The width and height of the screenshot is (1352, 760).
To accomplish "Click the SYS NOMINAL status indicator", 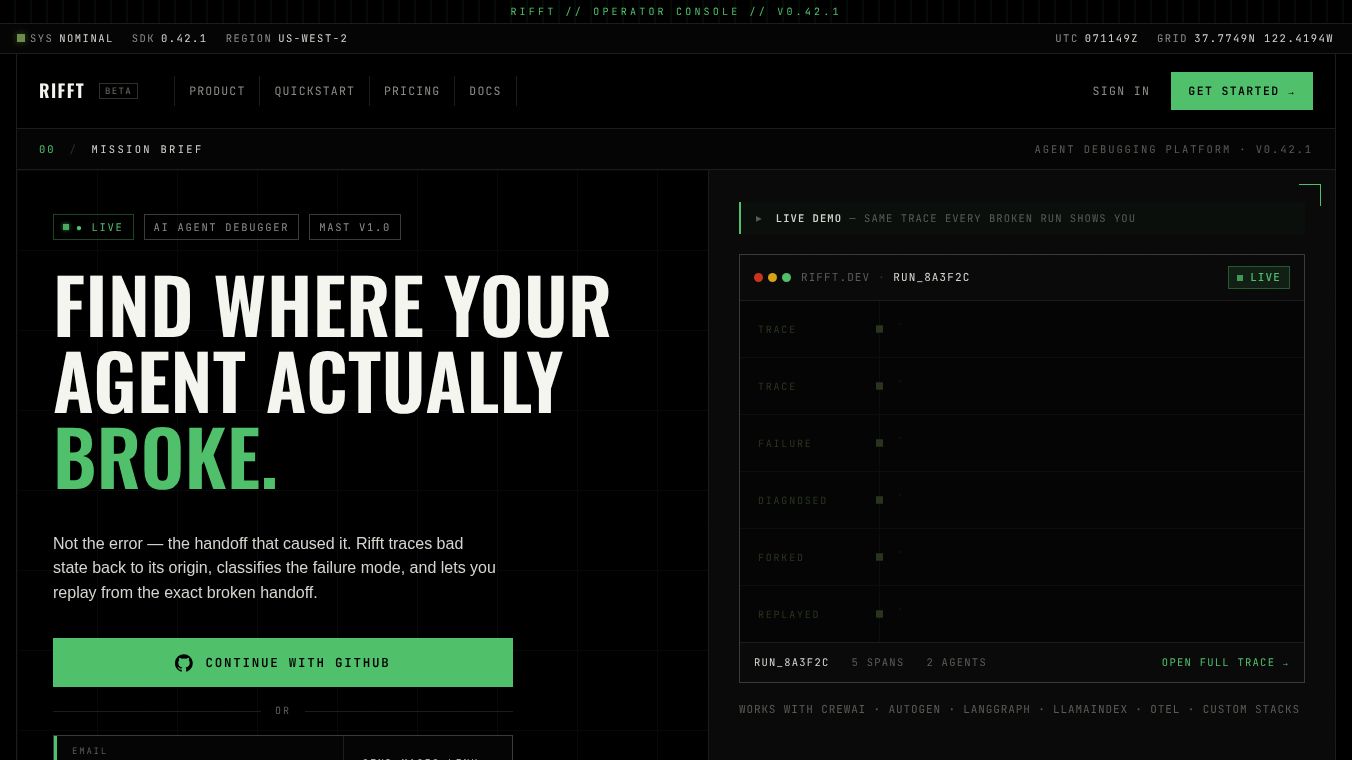I will click(x=65, y=38).
